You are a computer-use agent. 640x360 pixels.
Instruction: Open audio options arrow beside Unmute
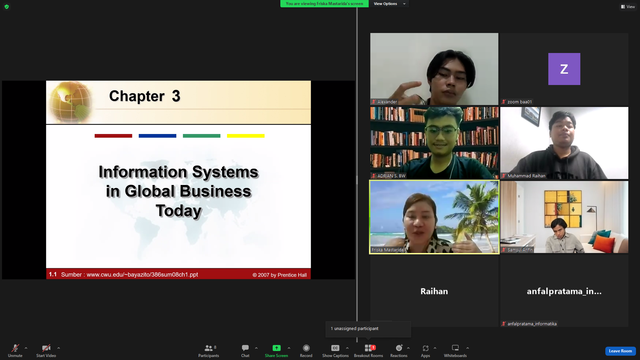coord(26,348)
